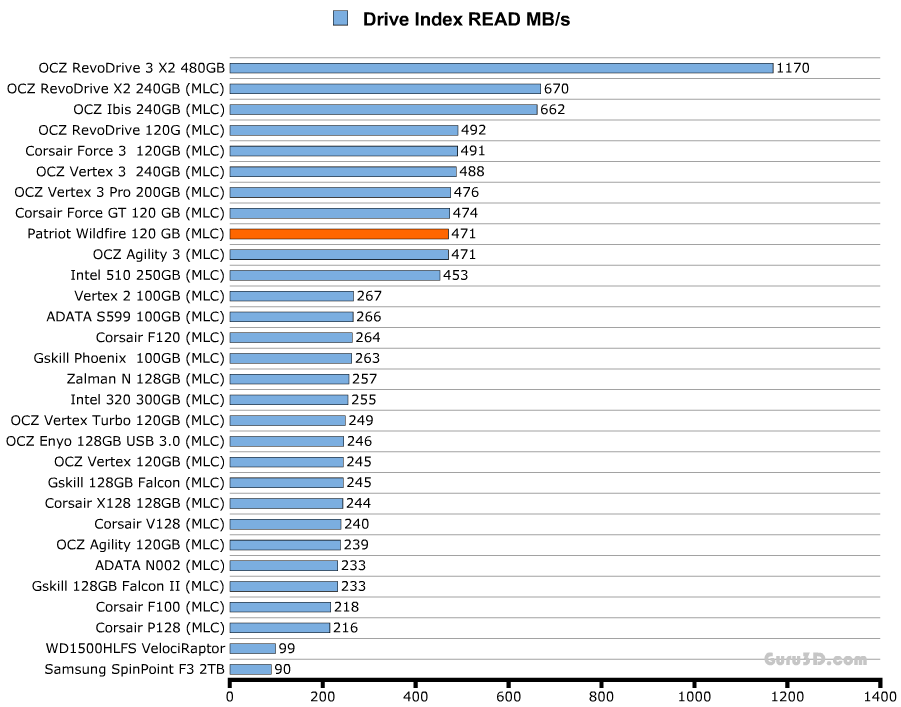
Task: Click the Intel 510 250GB (MLC) bar
Action: tap(335, 275)
